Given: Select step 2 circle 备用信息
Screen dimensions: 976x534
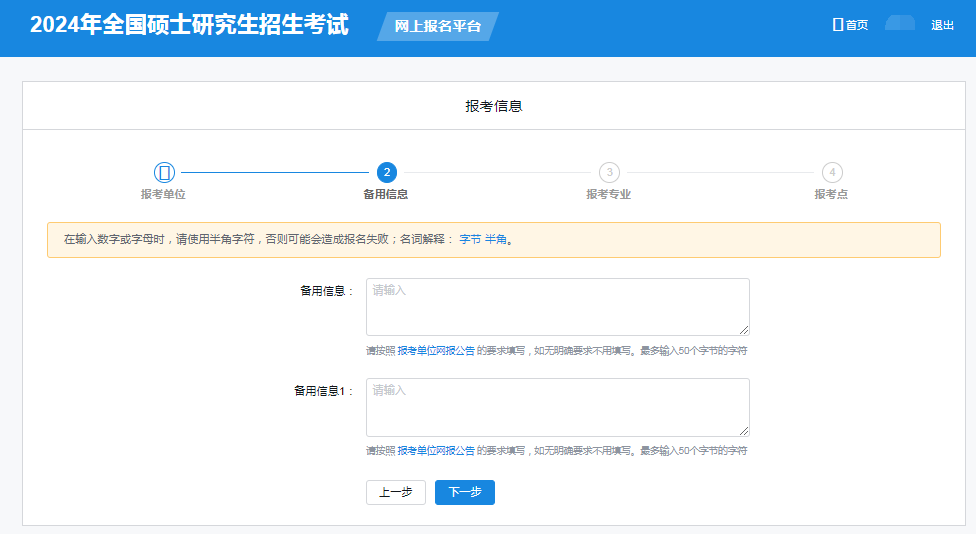Looking at the screenshot, I should [x=387, y=172].
